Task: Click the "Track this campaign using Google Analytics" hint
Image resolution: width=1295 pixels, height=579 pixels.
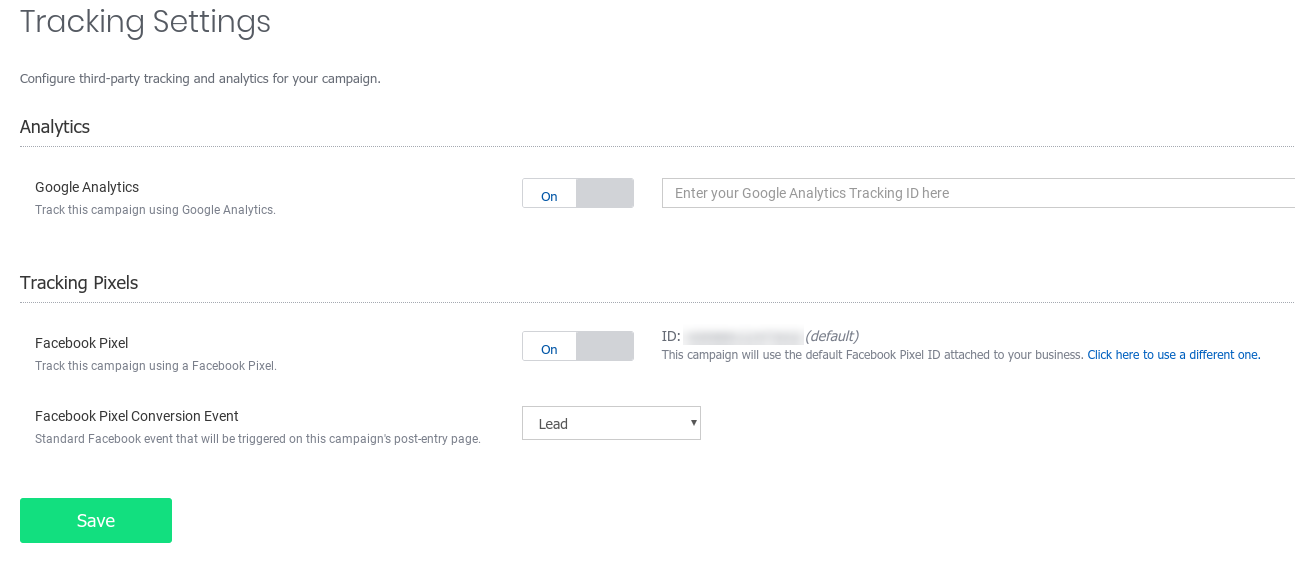Action: tap(155, 210)
